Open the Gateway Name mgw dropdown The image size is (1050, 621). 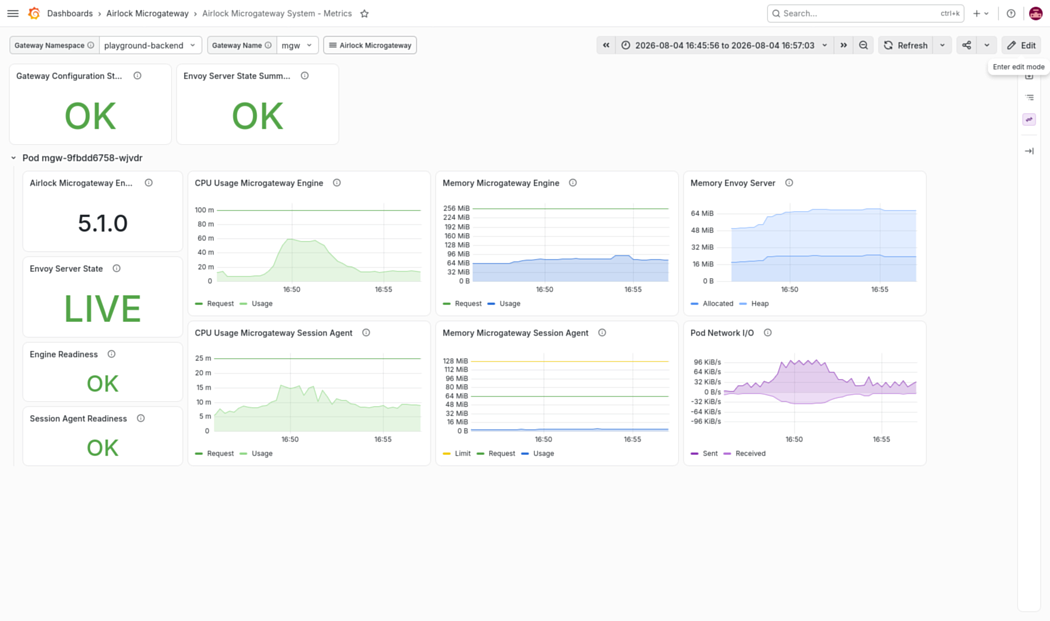pyautogui.click(x=297, y=46)
